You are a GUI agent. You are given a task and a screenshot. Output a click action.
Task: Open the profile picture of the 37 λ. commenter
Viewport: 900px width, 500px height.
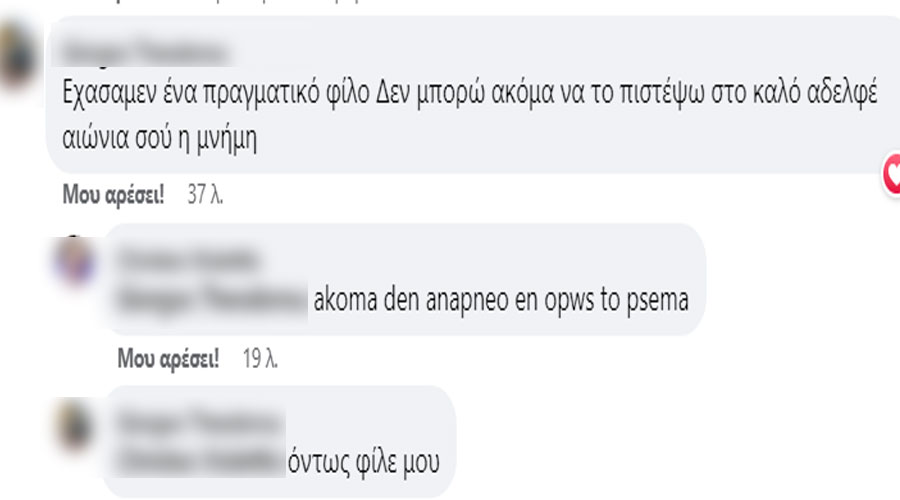(x=19, y=56)
